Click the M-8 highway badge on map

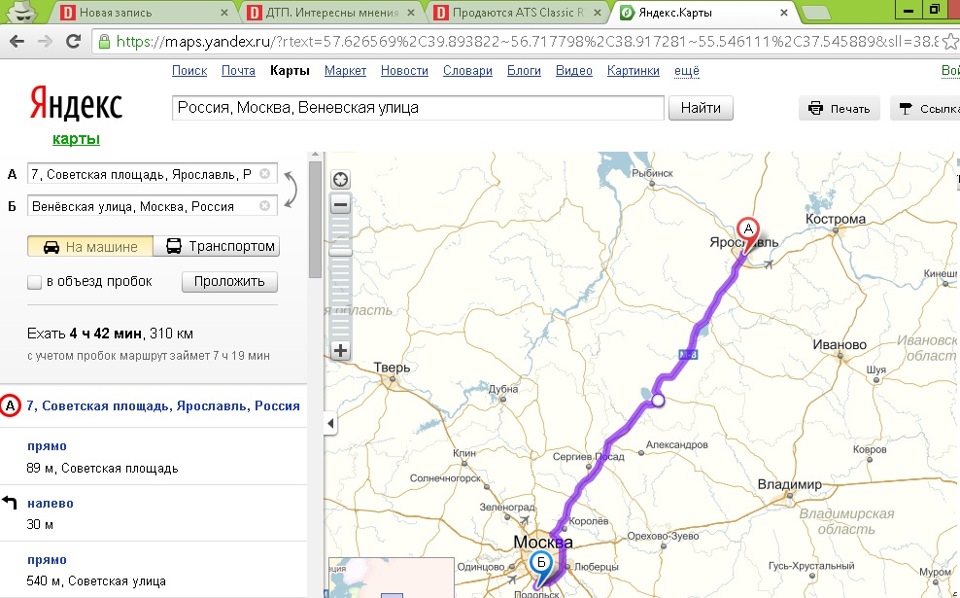[688, 354]
